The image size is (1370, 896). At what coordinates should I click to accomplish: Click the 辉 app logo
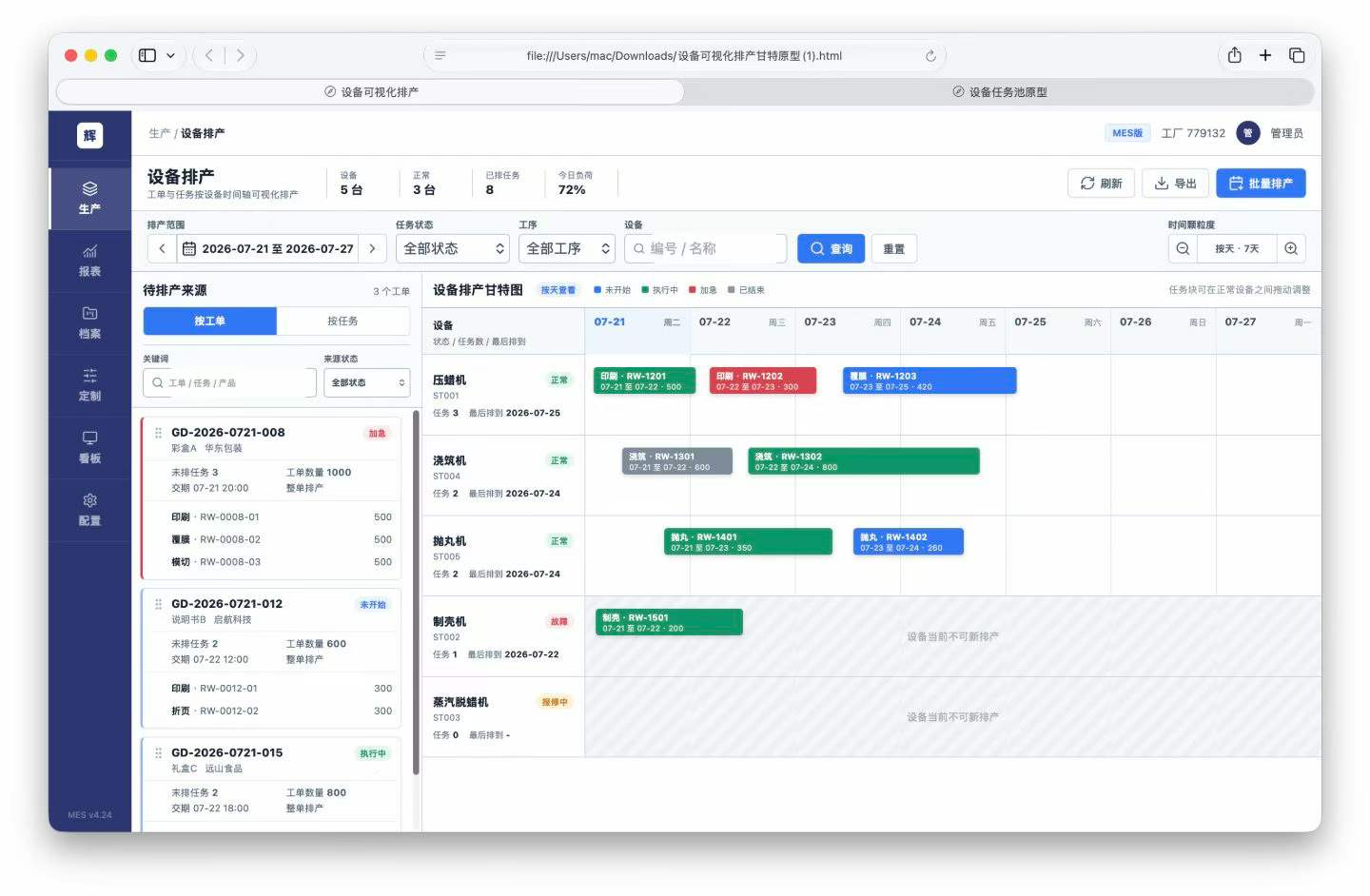tap(89, 135)
